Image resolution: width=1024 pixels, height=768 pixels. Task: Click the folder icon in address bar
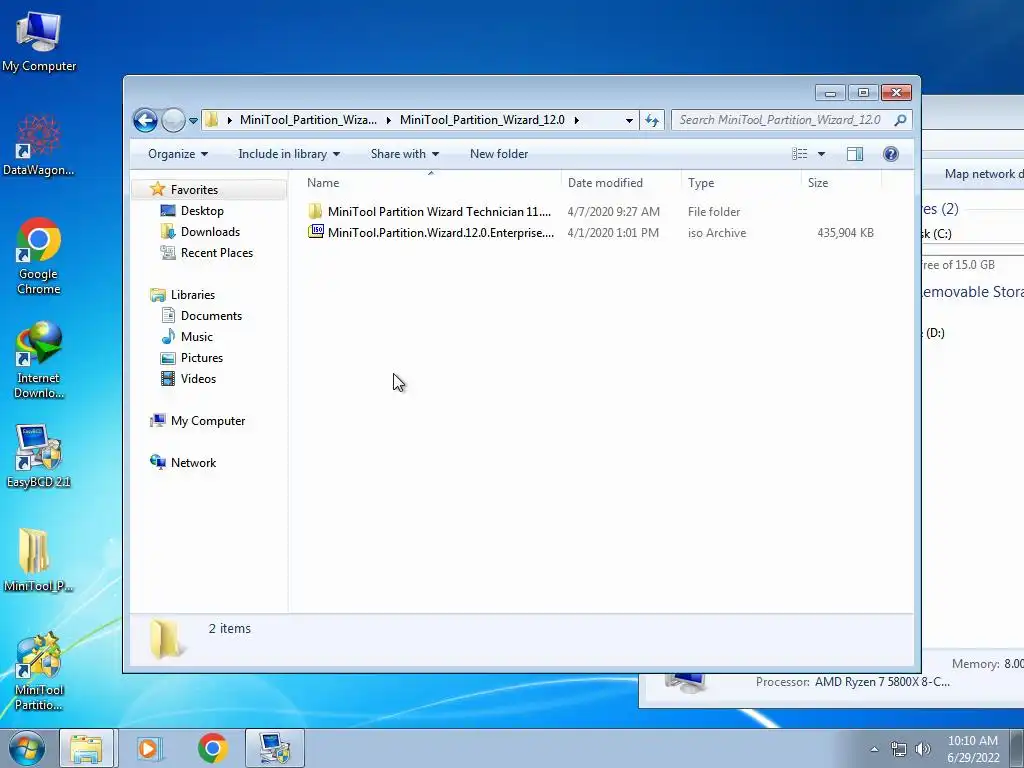tap(211, 120)
